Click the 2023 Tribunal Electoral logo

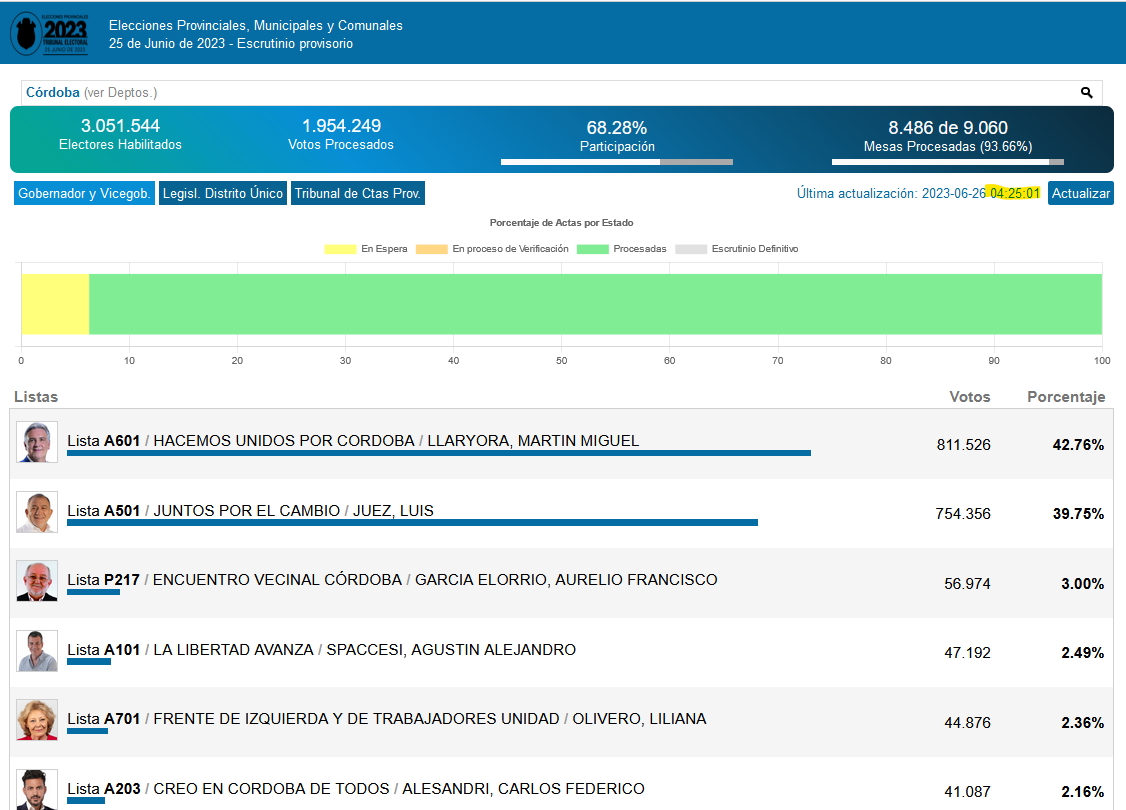pyautogui.click(x=50, y=33)
